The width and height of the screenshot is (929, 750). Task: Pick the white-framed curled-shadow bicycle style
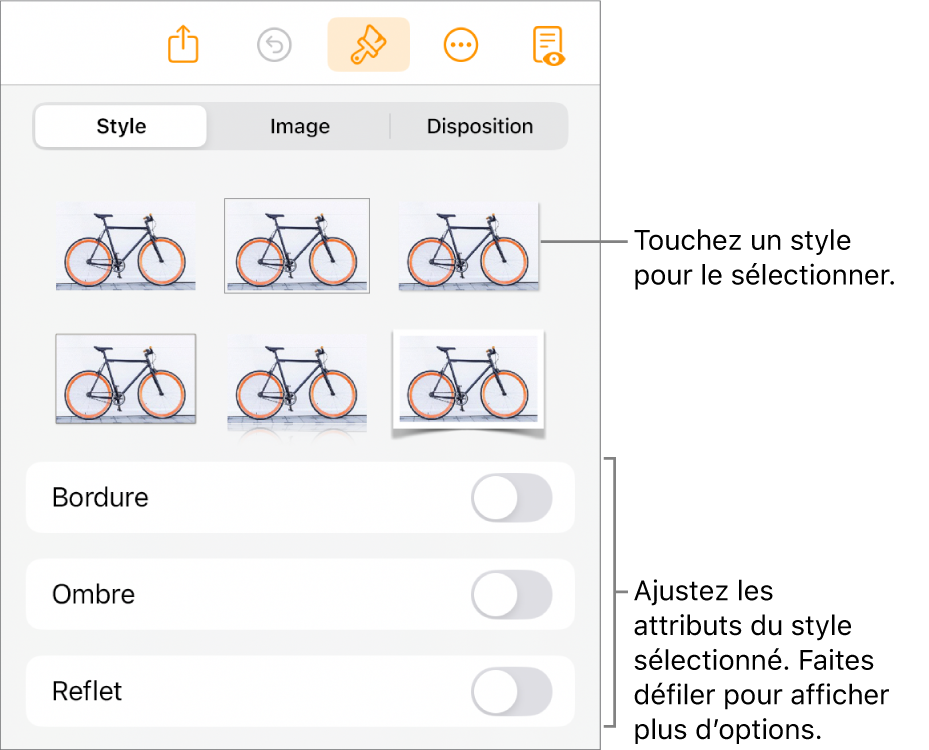point(469,381)
